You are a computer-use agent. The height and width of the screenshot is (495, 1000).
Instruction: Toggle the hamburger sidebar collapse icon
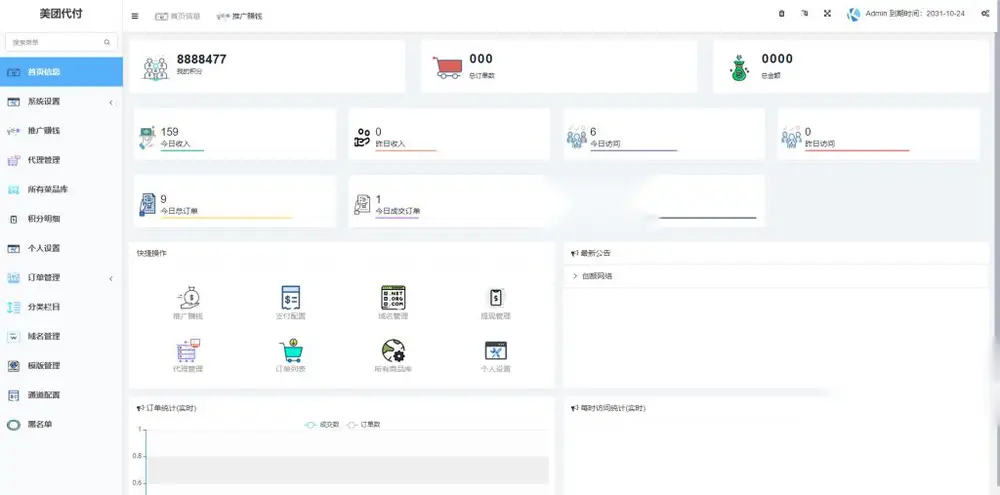[135, 16]
